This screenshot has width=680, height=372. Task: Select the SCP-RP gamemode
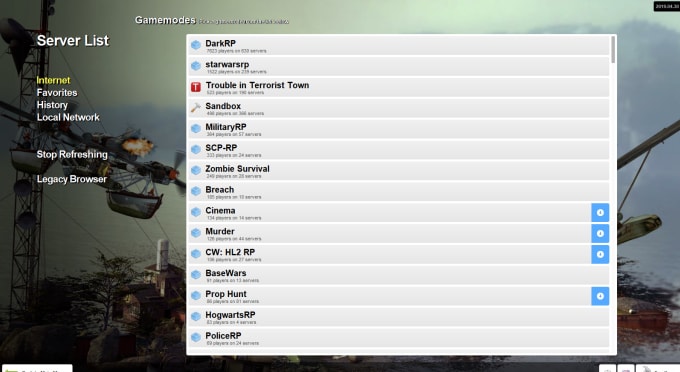(x=399, y=149)
